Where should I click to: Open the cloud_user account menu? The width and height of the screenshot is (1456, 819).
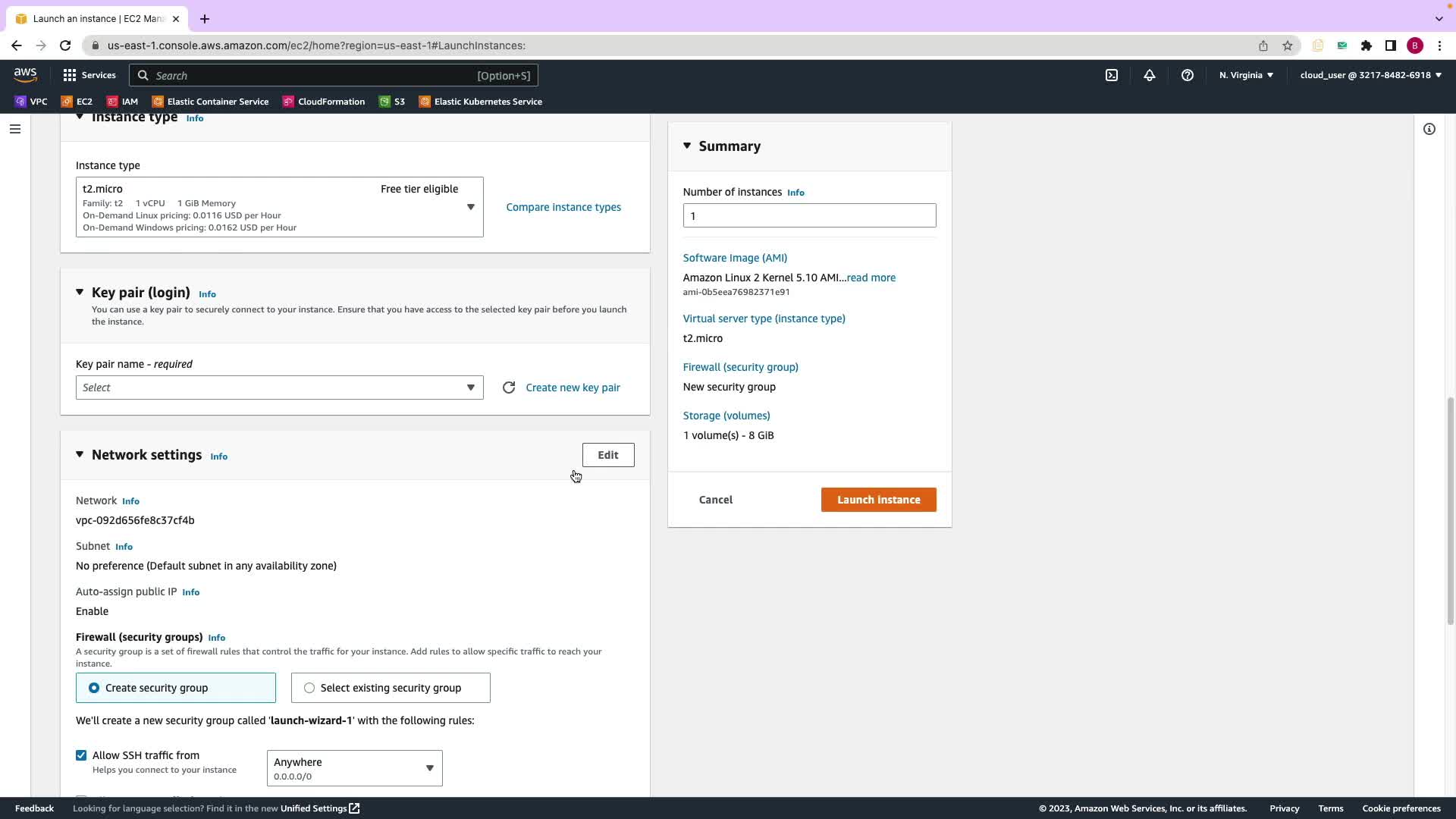point(1370,75)
